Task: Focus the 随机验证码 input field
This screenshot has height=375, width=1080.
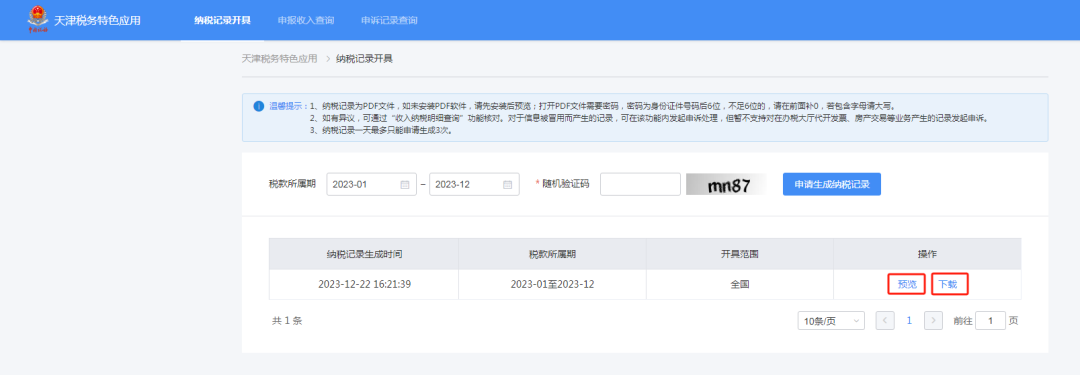Action: coord(641,184)
